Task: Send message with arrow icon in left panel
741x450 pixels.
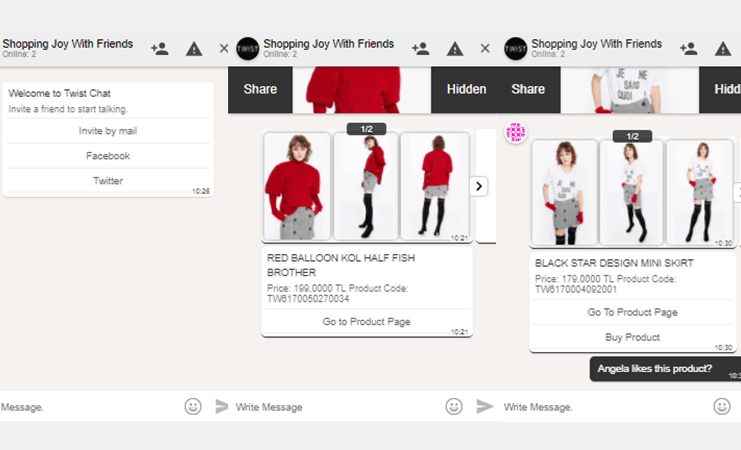Action: [222, 407]
